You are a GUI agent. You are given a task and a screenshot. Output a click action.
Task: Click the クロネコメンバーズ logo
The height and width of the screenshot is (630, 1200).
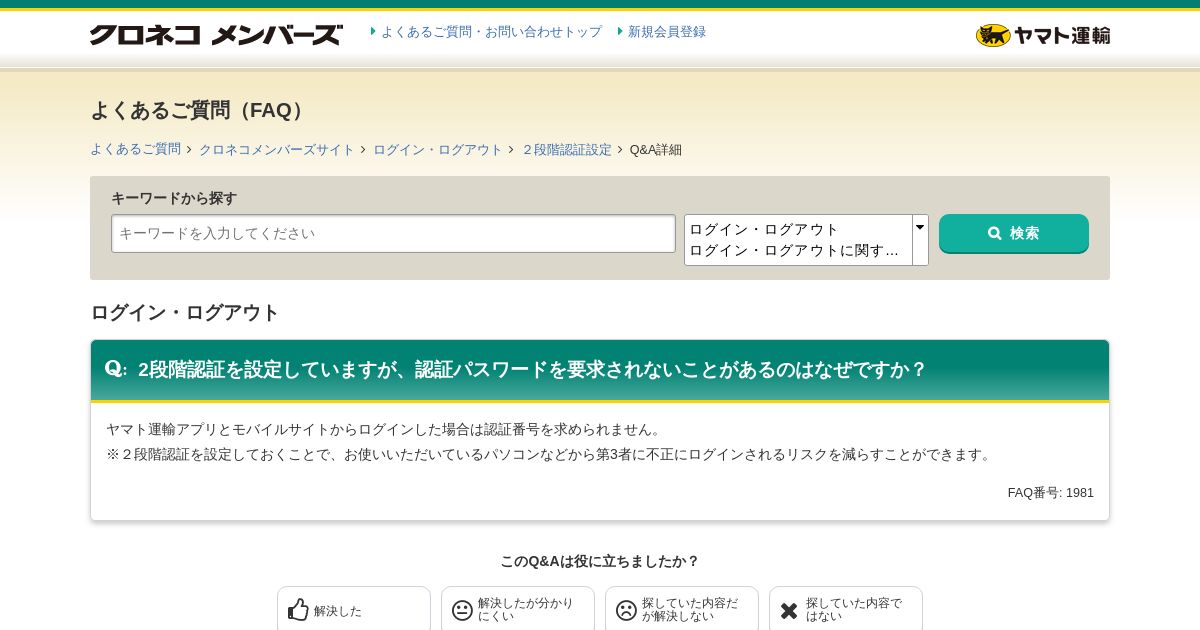tap(216, 35)
